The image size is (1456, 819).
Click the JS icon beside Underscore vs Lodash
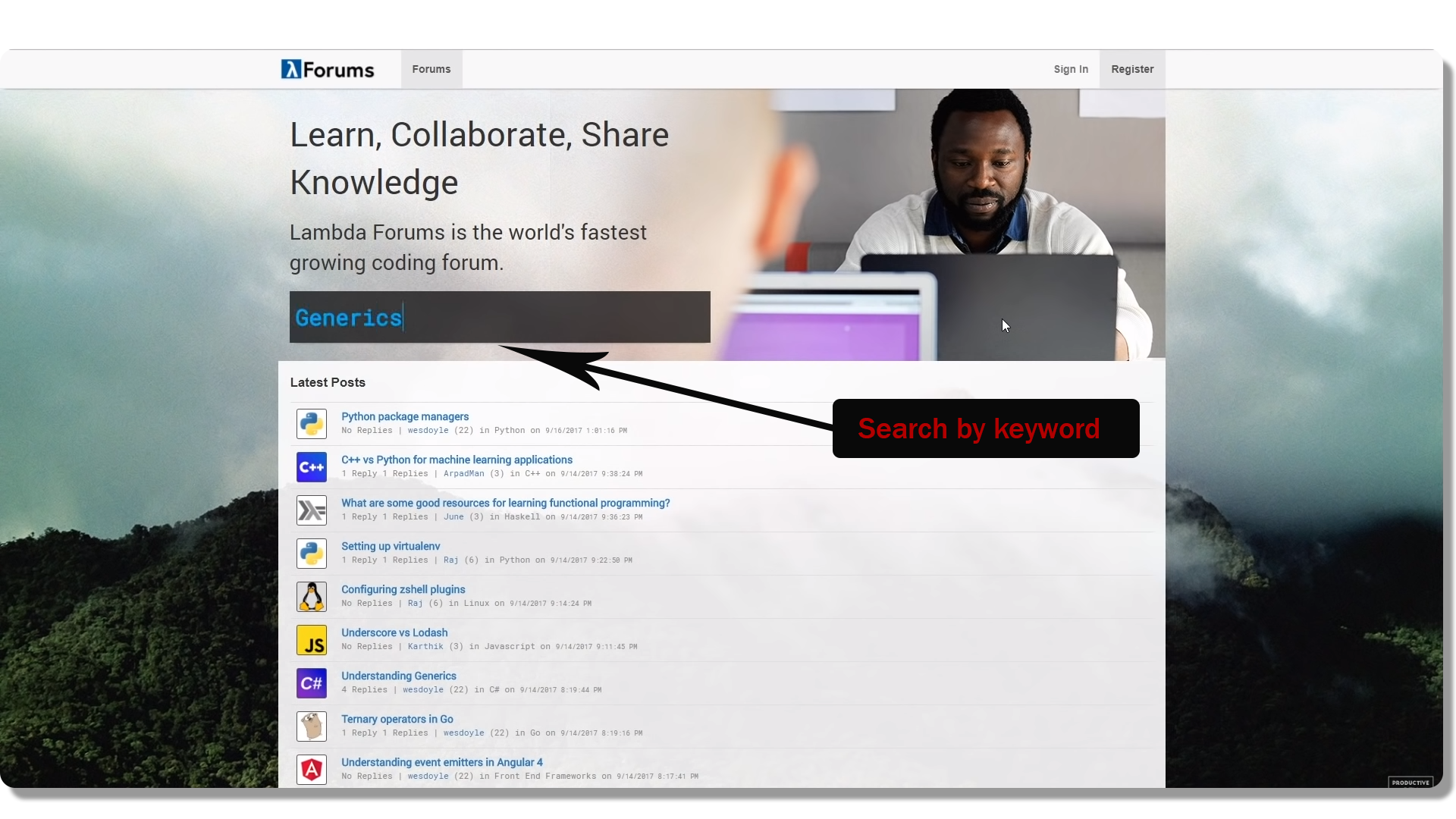click(312, 640)
